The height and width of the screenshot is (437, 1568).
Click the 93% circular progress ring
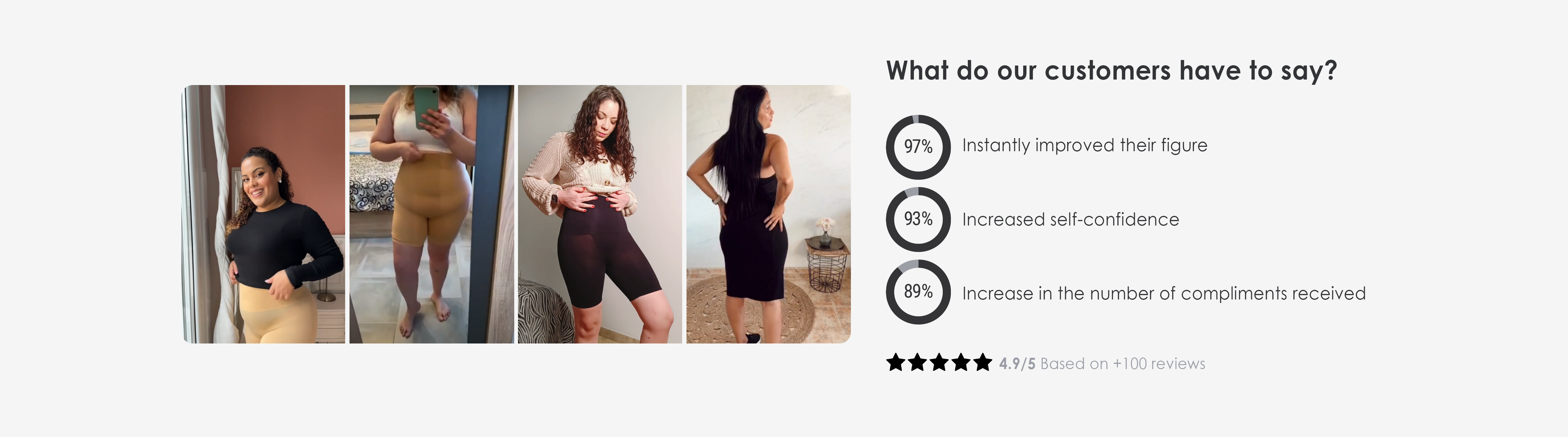[918, 219]
